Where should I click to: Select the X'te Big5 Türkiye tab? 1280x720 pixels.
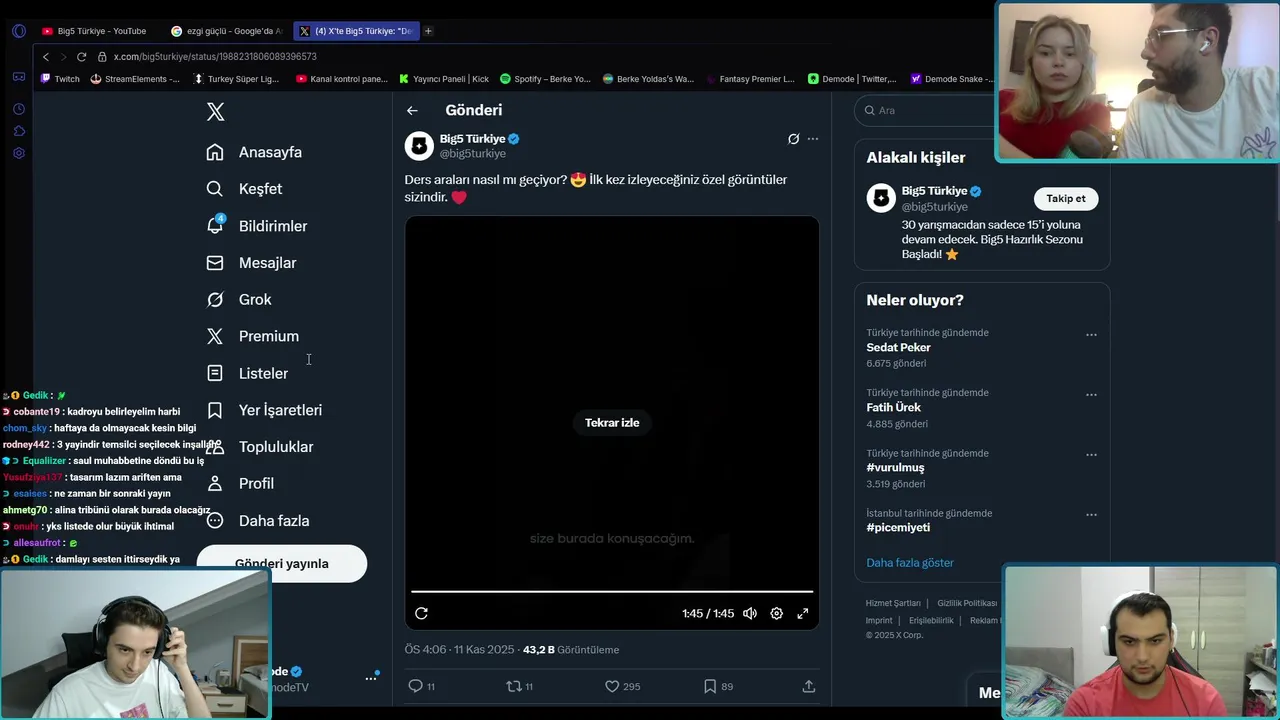click(356, 31)
